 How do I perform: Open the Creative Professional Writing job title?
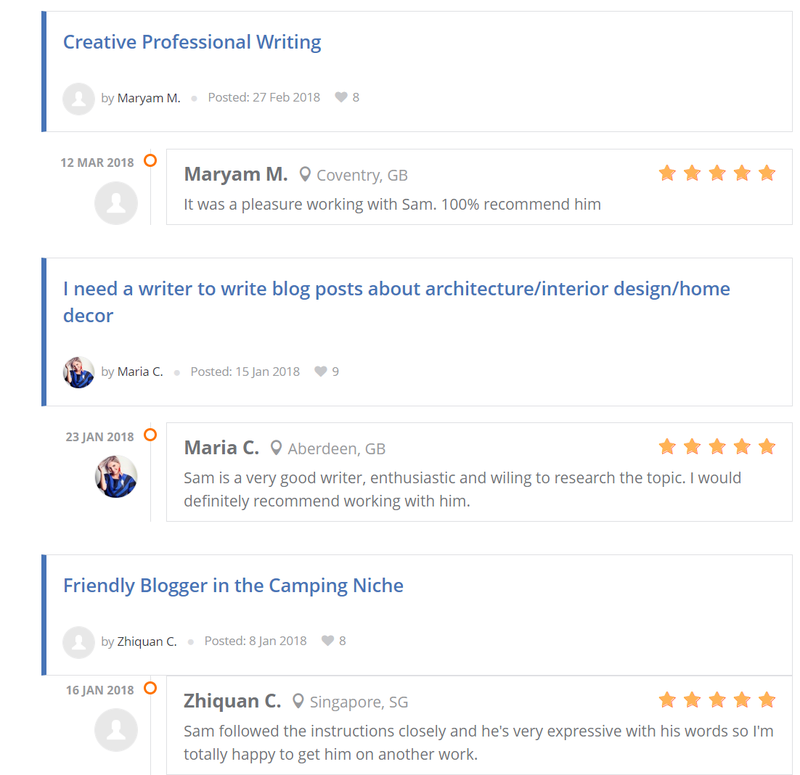click(x=192, y=42)
